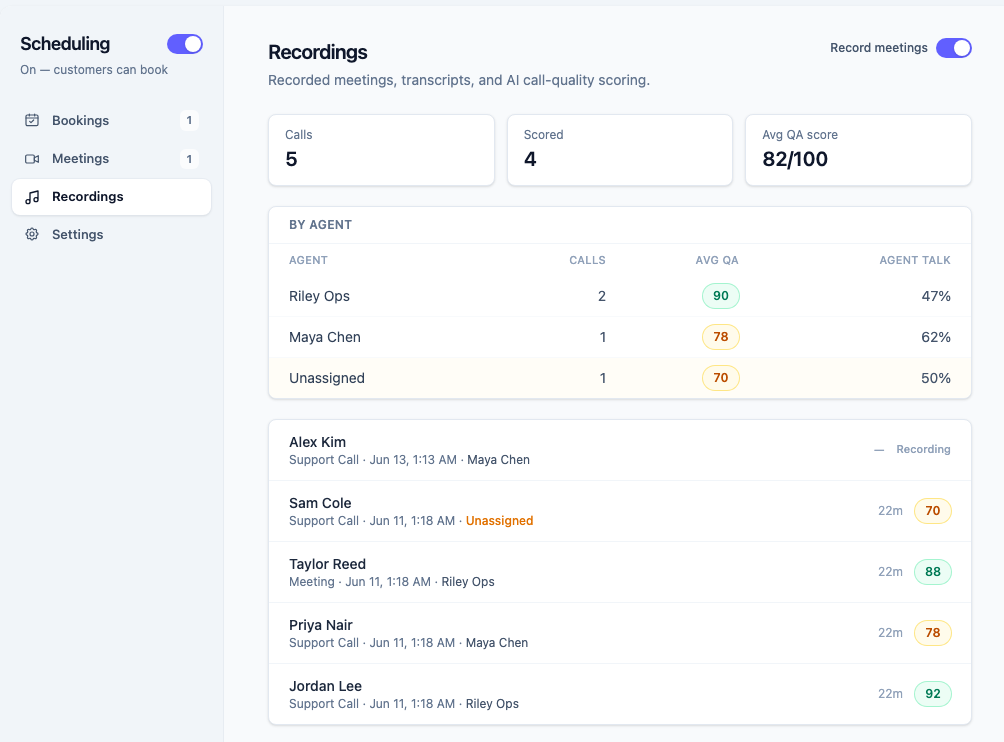Click Riley Ops agent talk 47%
The image size is (1004, 742).
click(935, 296)
